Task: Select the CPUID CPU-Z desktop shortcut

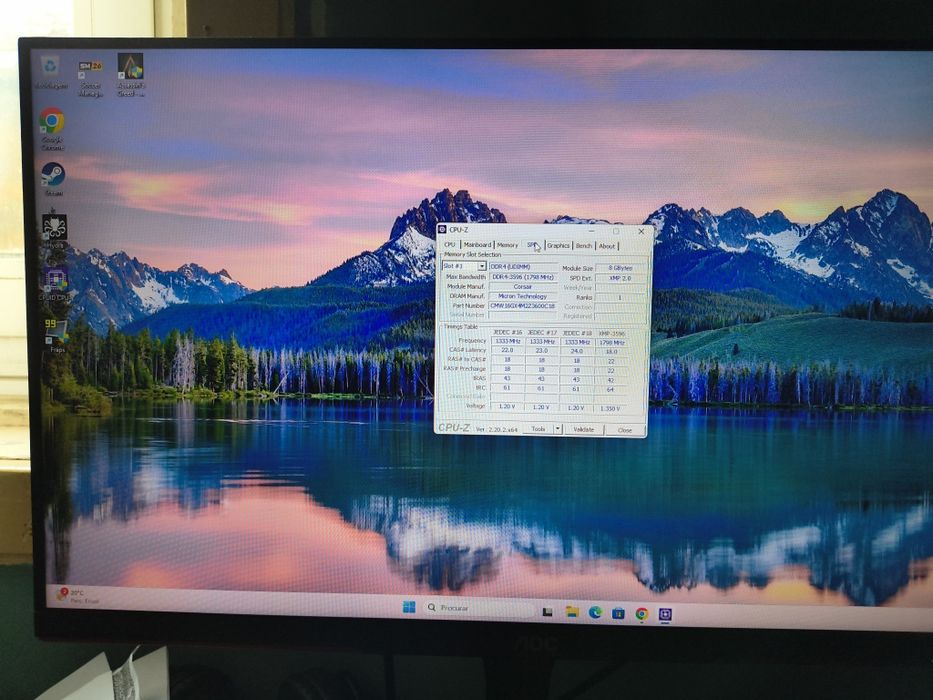Action: coord(55,283)
